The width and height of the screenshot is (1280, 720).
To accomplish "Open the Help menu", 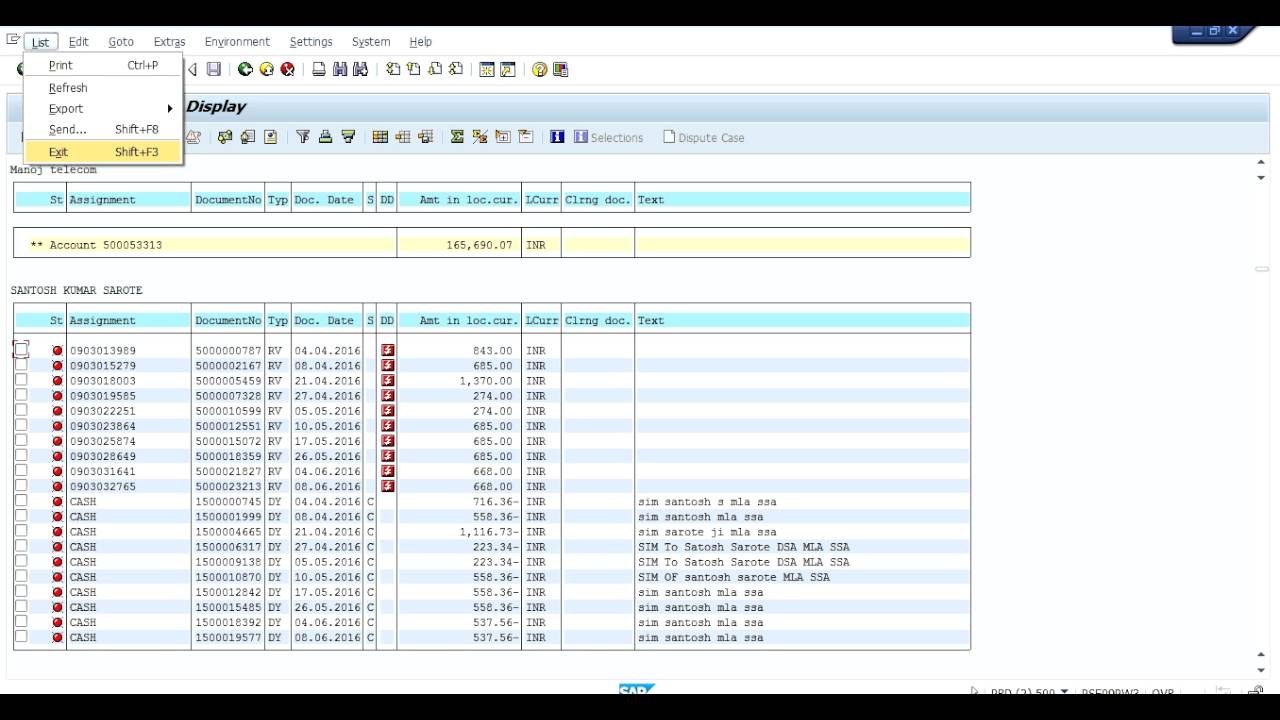I will click(420, 42).
